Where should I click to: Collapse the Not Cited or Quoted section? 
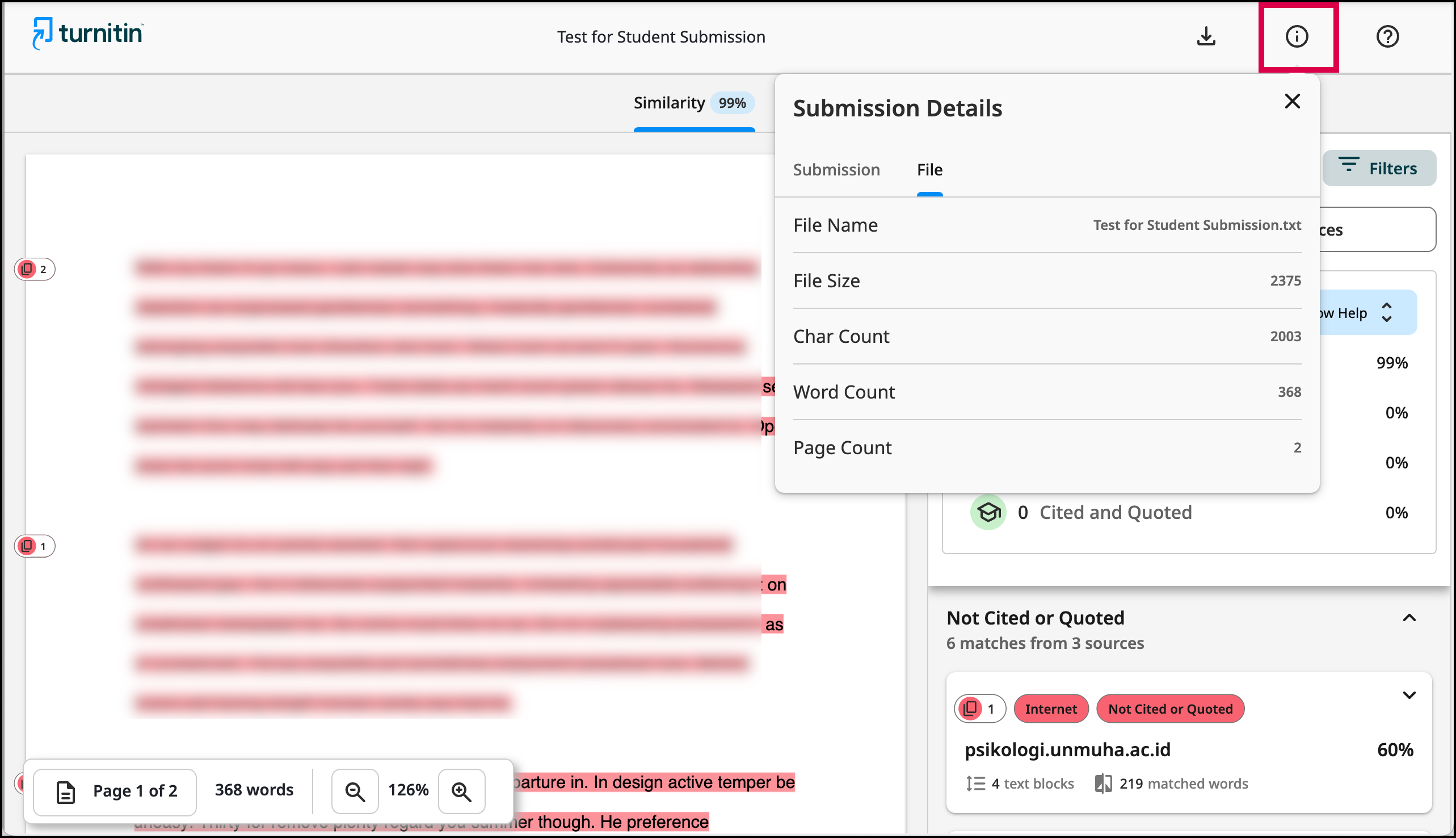tap(1409, 618)
